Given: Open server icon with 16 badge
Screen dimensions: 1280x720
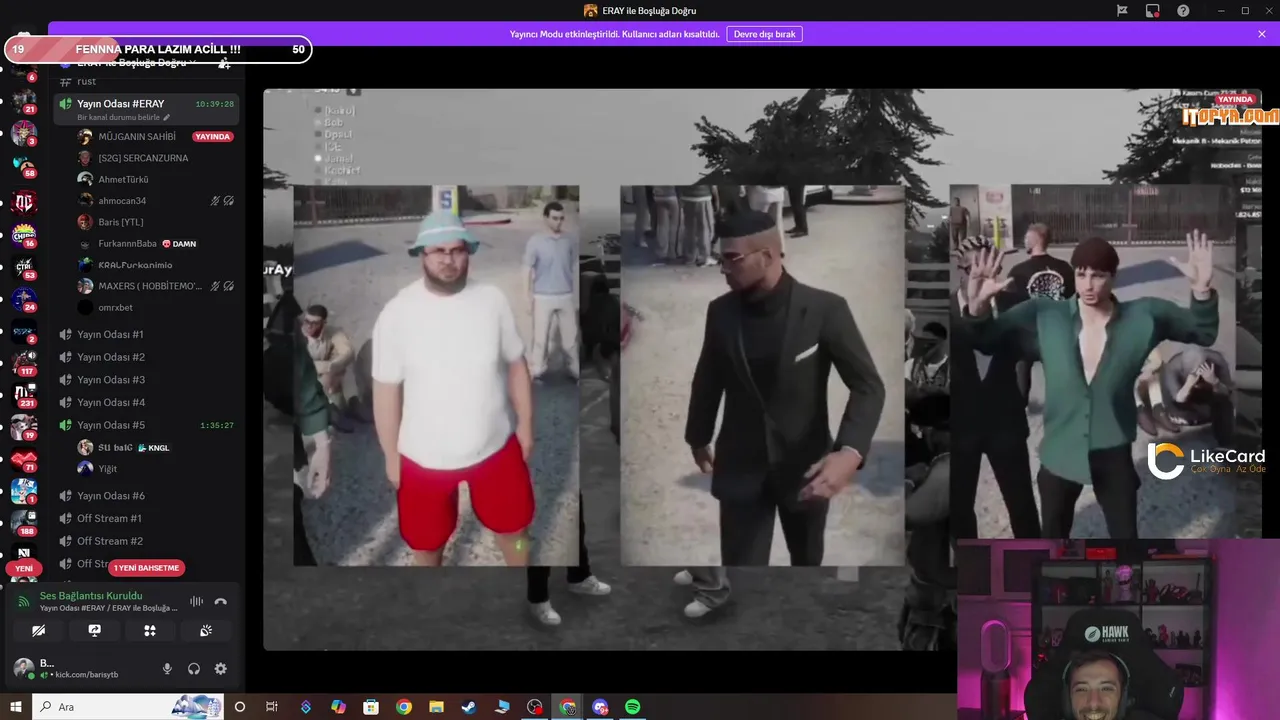Looking at the screenshot, I should (23, 235).
